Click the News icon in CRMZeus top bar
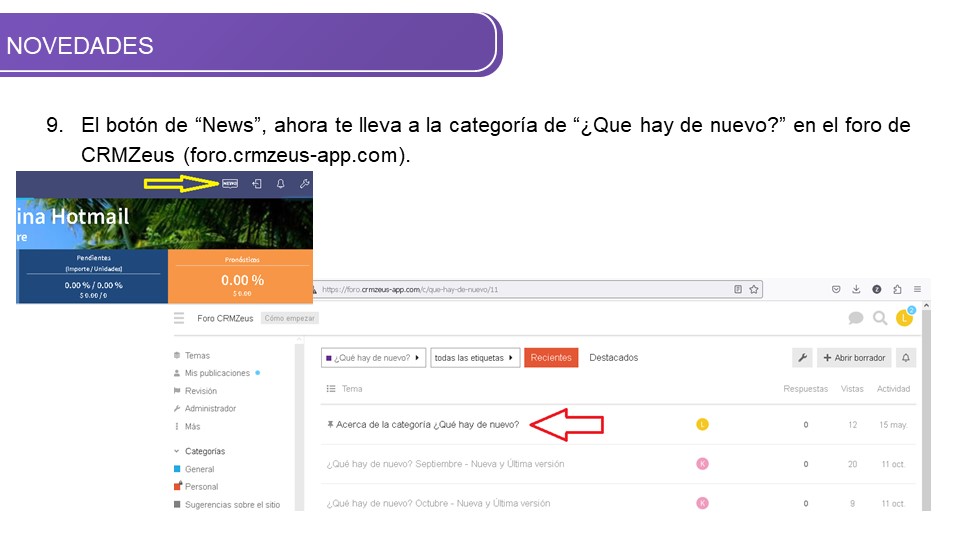Viewport: 960px width, 540px height. pos(230,184)
